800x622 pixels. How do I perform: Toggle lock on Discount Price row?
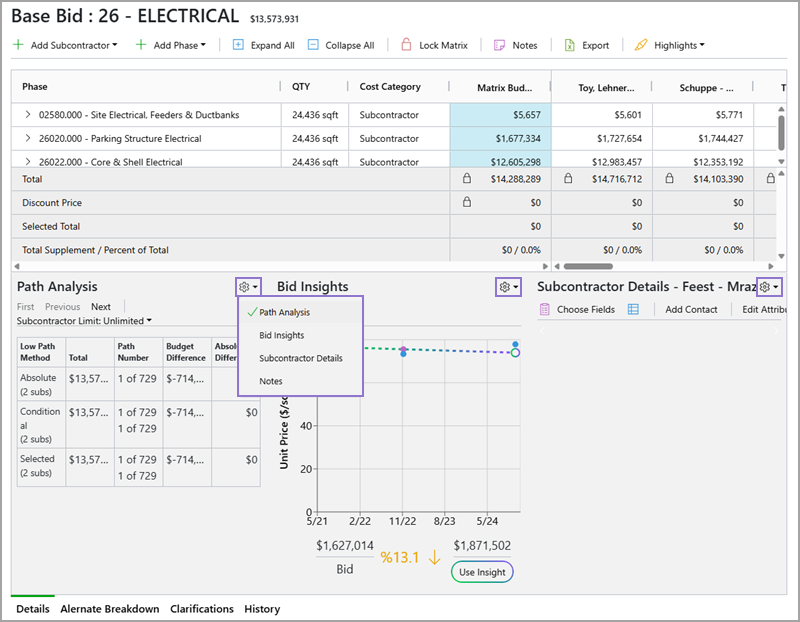point(466,202)
